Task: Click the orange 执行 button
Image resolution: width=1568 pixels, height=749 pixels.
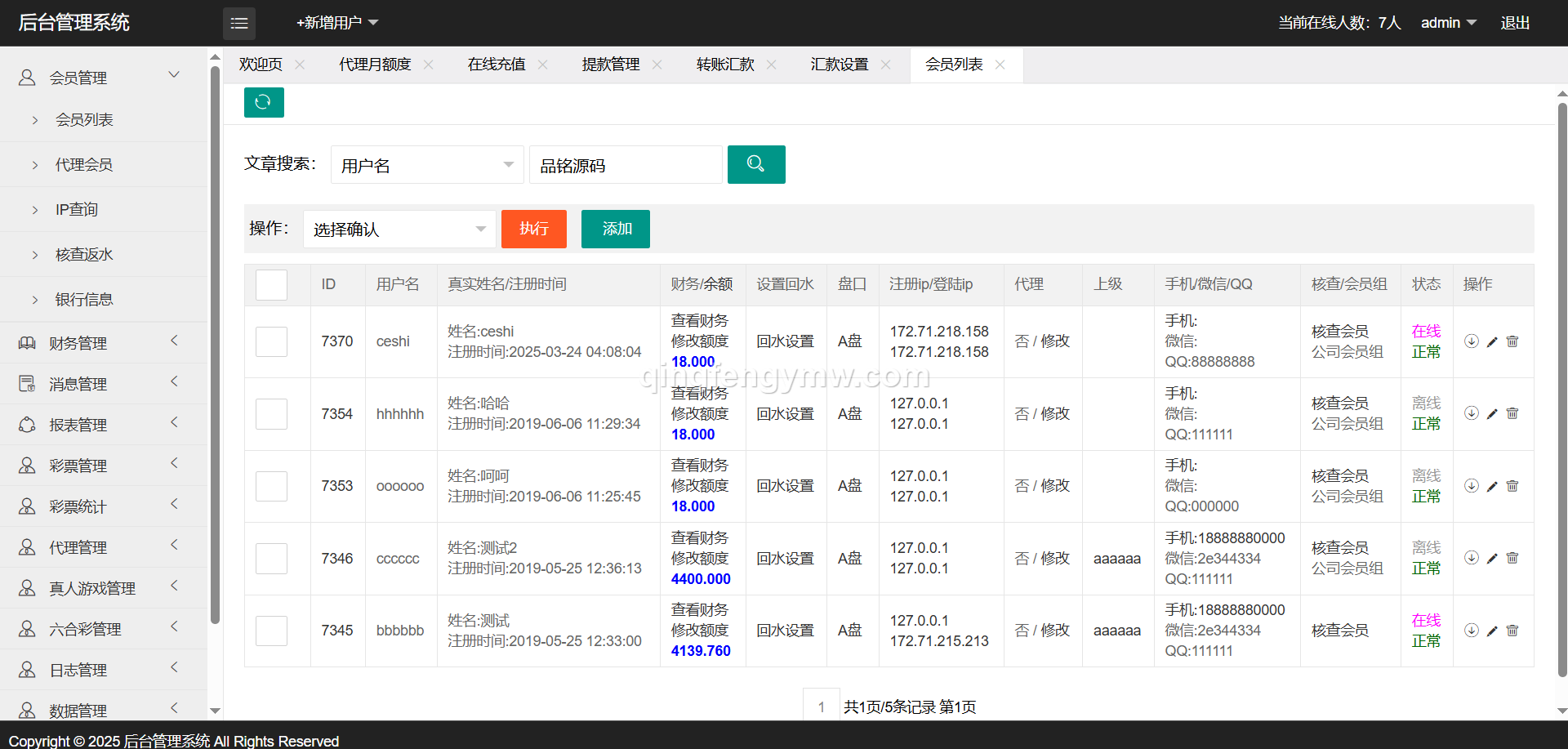Action: [x=533, y=229]
